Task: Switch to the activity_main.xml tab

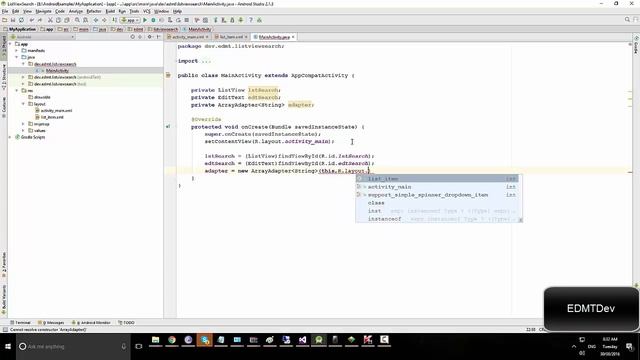Action: tap(187, 37)
